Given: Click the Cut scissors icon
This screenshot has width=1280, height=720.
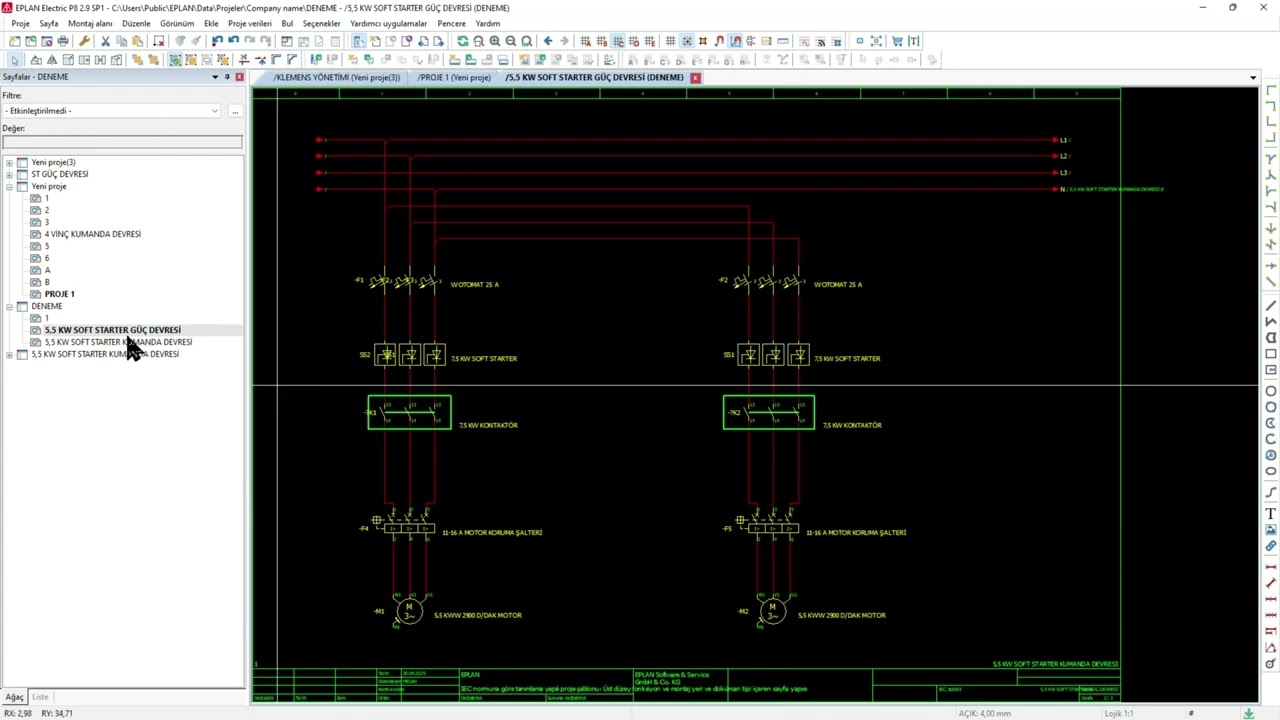Looking at the screenshot, I should [105, 41].
